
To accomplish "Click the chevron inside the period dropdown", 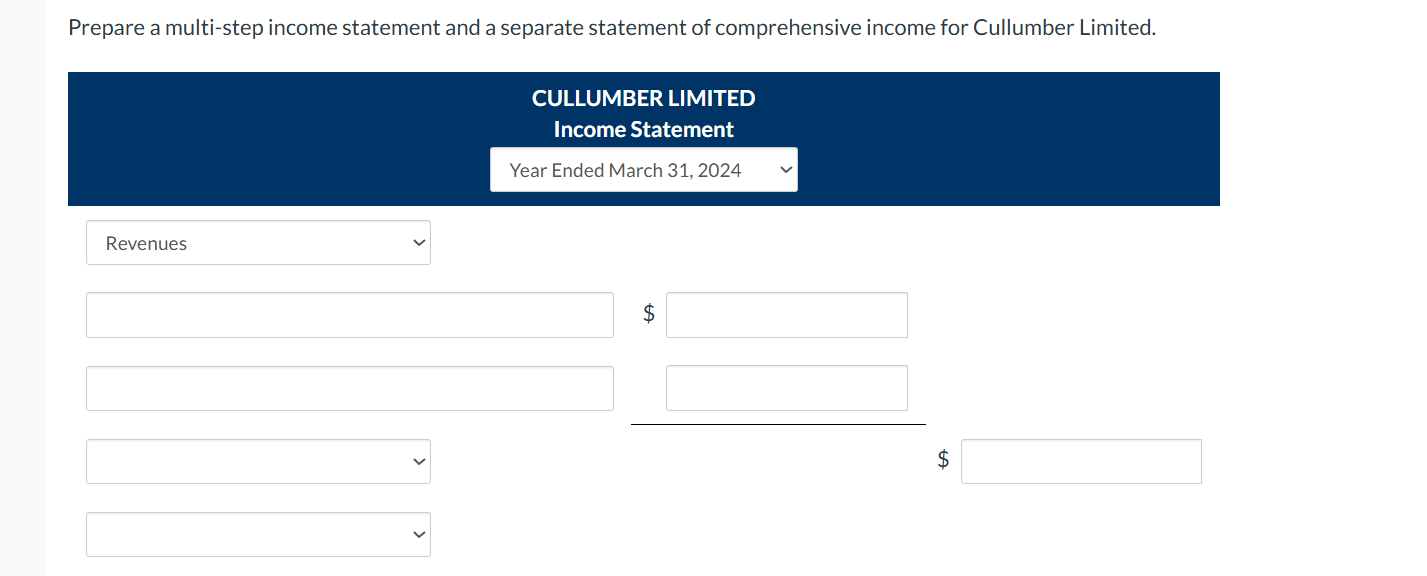I will coord(787,169).
